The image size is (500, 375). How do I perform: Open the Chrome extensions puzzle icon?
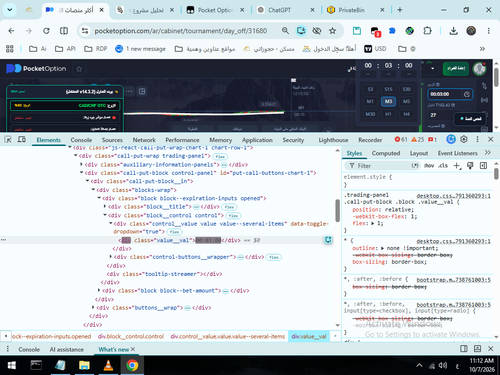tap(427, 31)
